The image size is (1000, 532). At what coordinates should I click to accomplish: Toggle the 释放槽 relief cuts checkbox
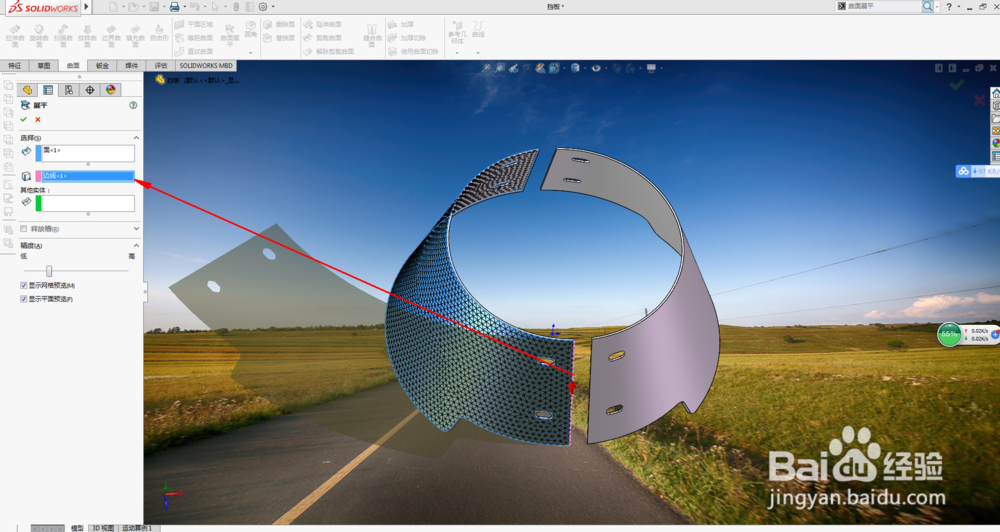(24, 228)
